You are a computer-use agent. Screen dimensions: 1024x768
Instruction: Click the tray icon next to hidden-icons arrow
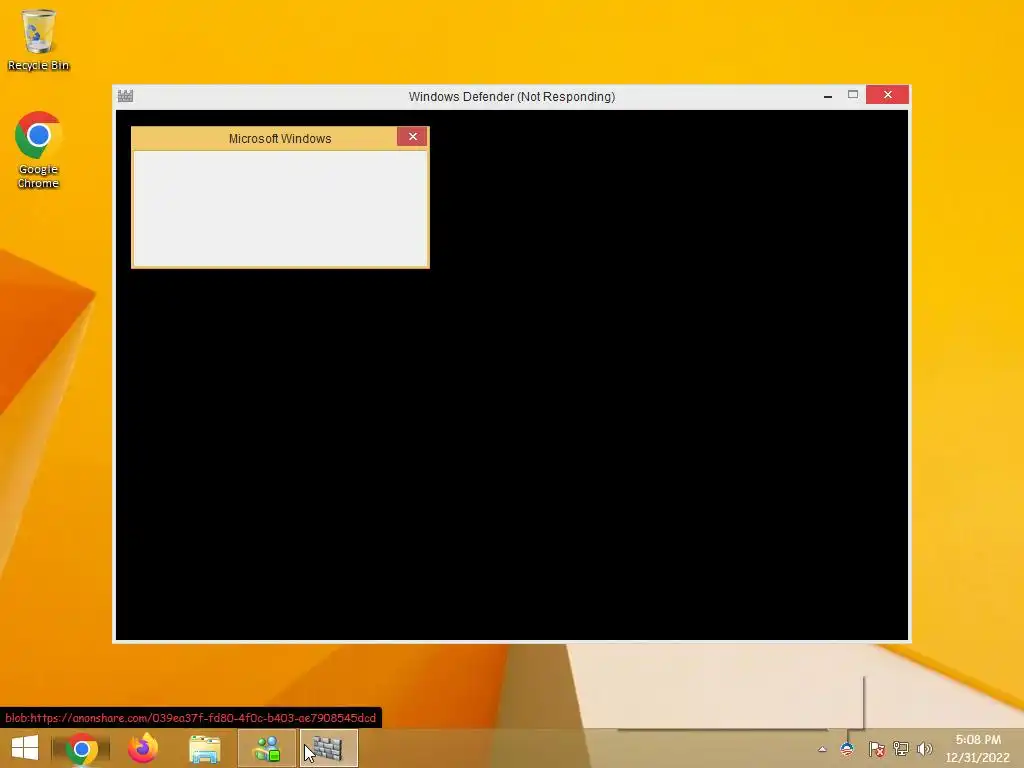point(847,749)
